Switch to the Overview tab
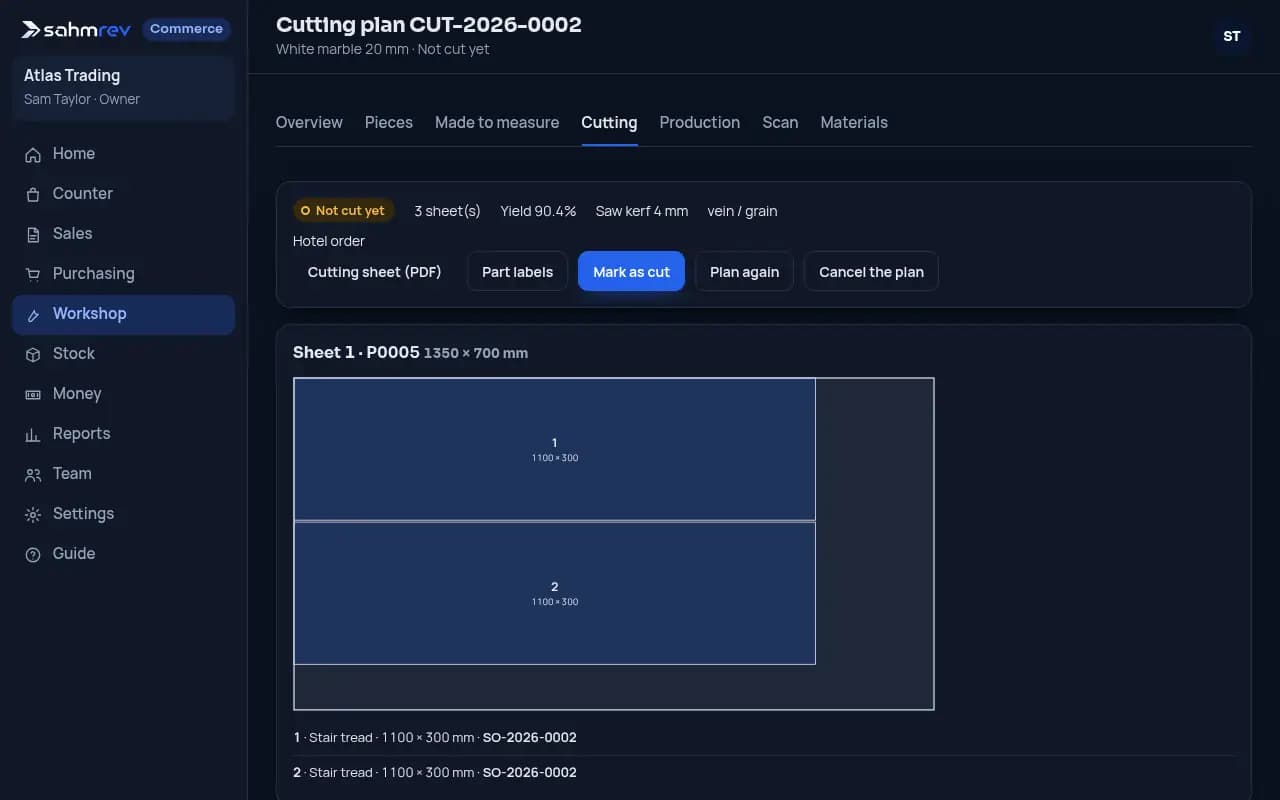Image resolution: width=1280 pixels, height=800 pixels. pos(309,122)
